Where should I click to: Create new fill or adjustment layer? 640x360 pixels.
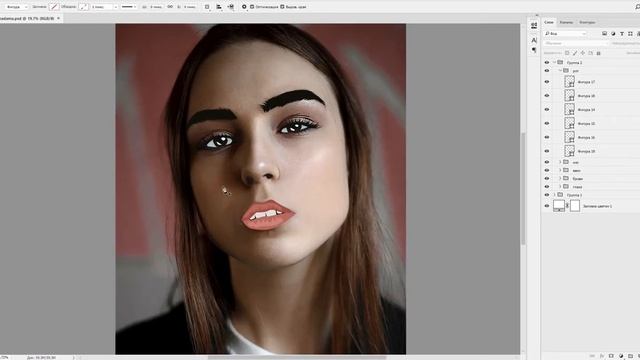(621, 356)
